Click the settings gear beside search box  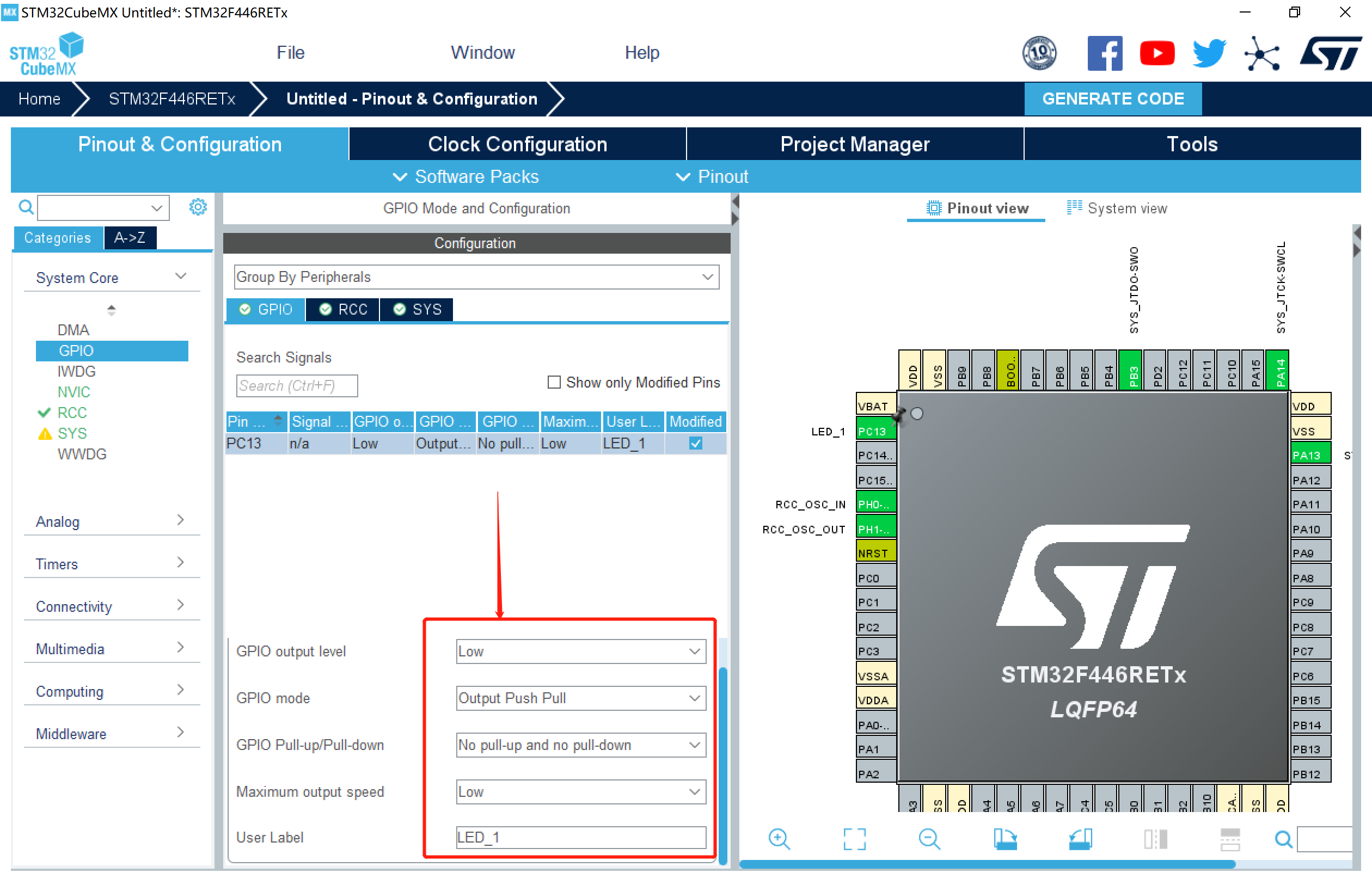point(198,207)
